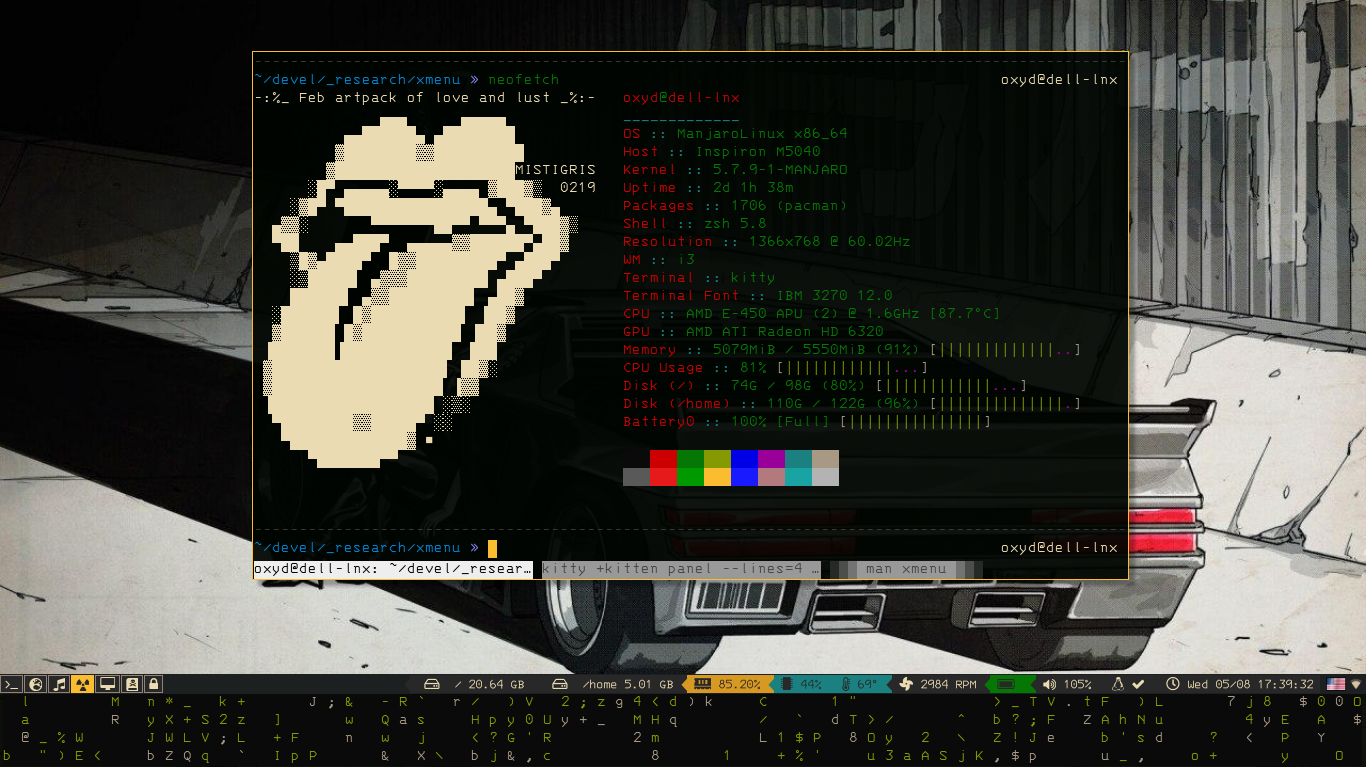Click the US flag keyboard layout indicator
This screenshot has width=1366, height=767.
[1336, 685]
